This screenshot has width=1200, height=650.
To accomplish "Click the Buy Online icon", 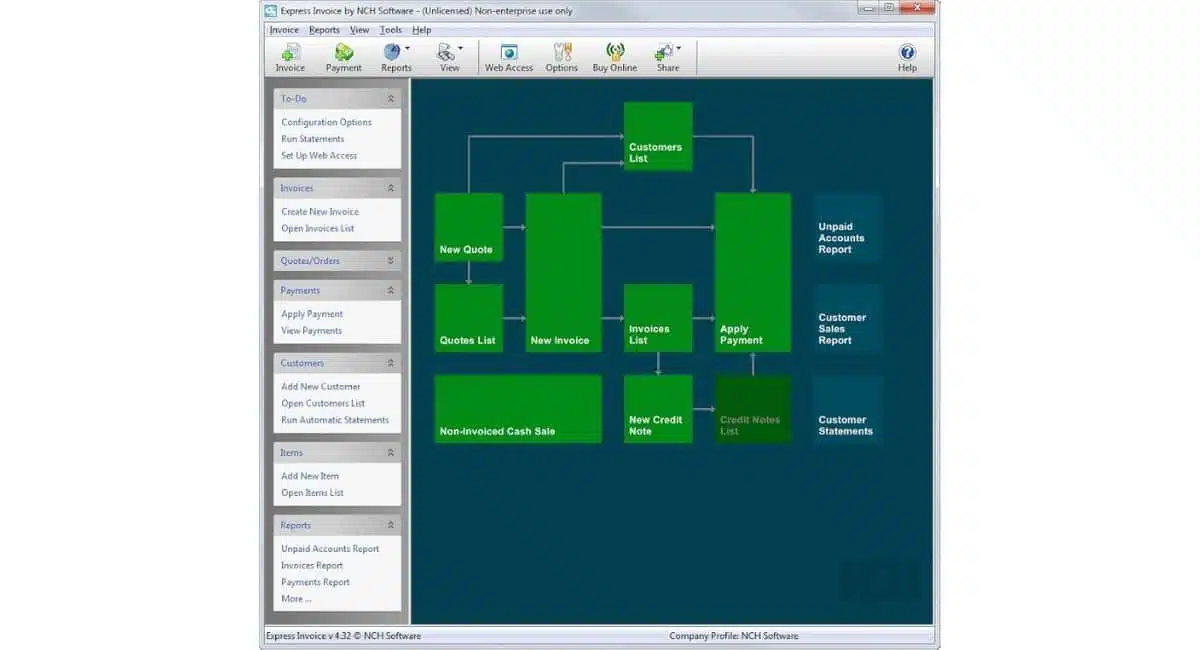I will pos(614,53).
